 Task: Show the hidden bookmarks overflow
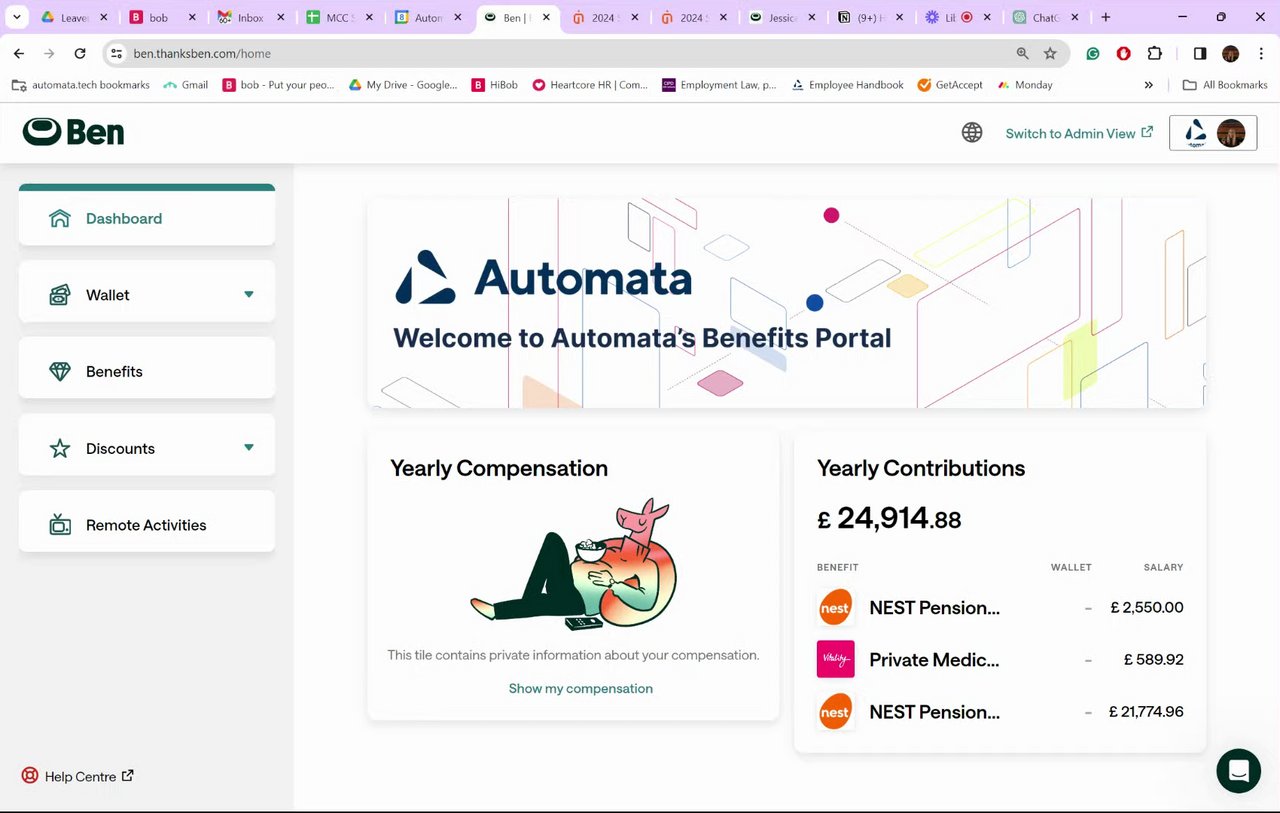pyautogui.click(x=1149, y=85)
